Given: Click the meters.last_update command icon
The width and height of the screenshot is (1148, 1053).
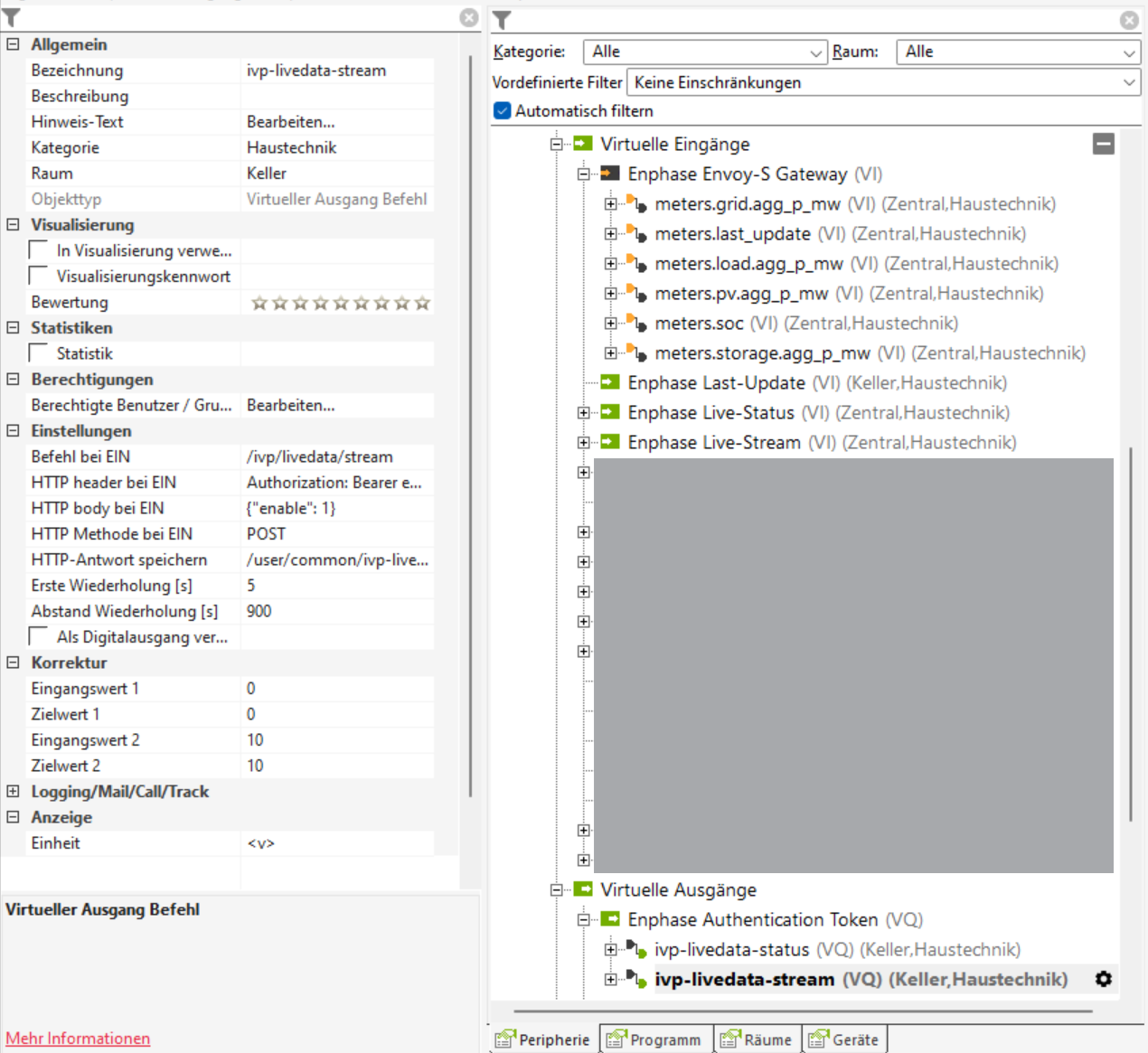Looking at the screenshot, I should coord(637,233).
